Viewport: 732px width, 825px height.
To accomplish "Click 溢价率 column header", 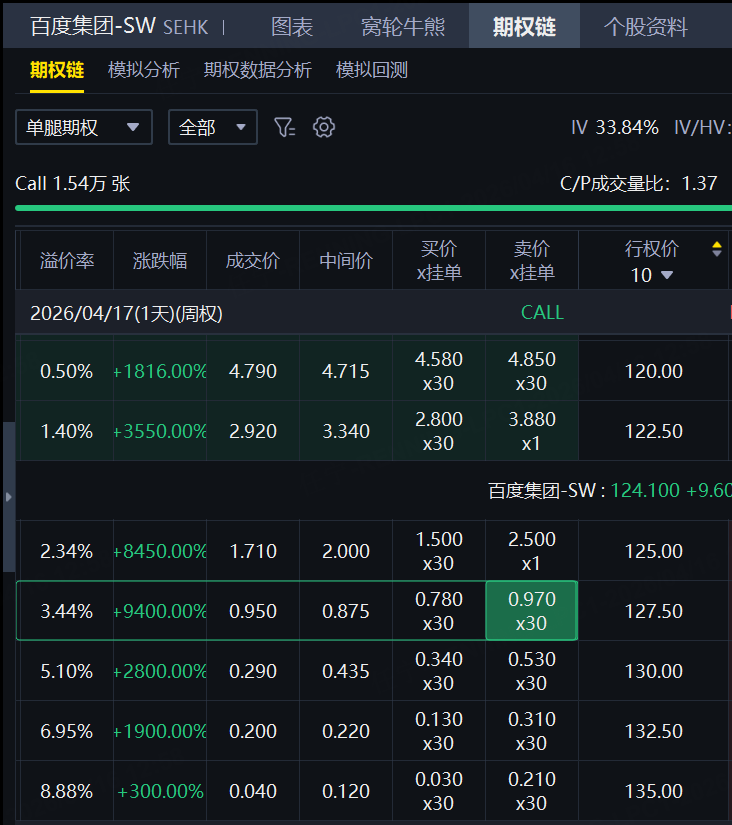I will point(67,261).
